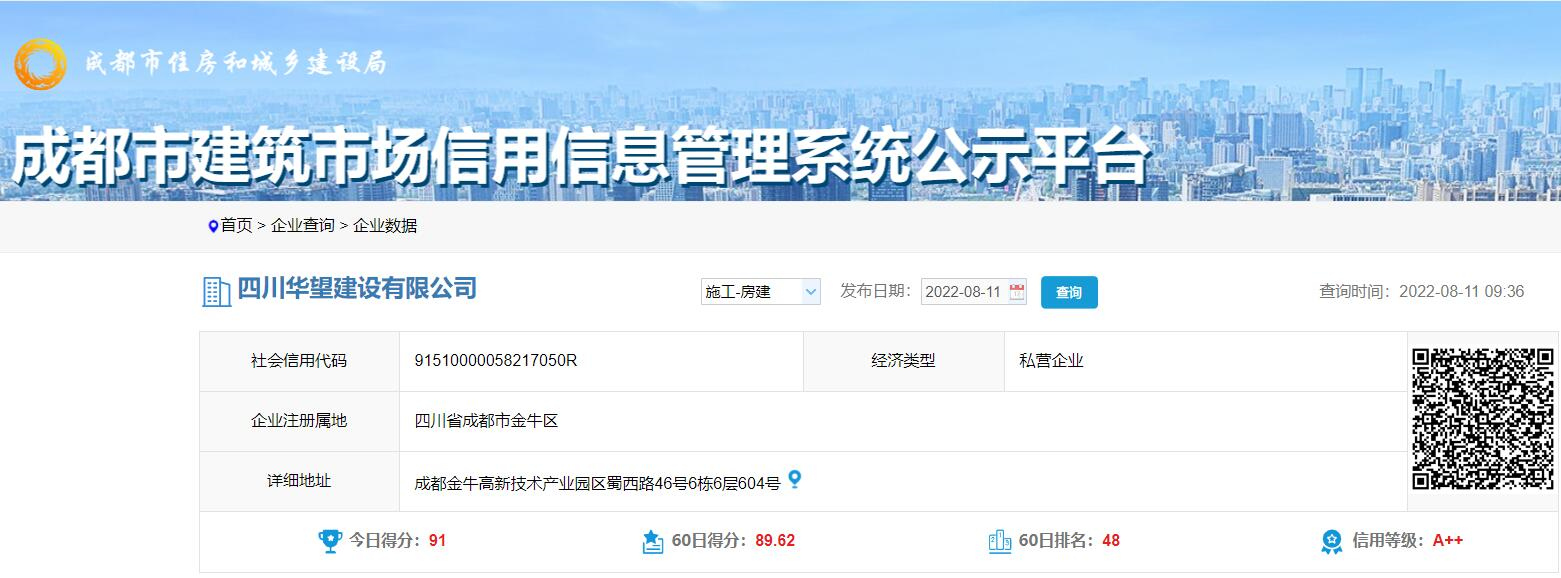1561x578 pixels.
Task: Click the location pin before 首页 breadcrumb
Action: pyautogui.click(x=212, y=226)
